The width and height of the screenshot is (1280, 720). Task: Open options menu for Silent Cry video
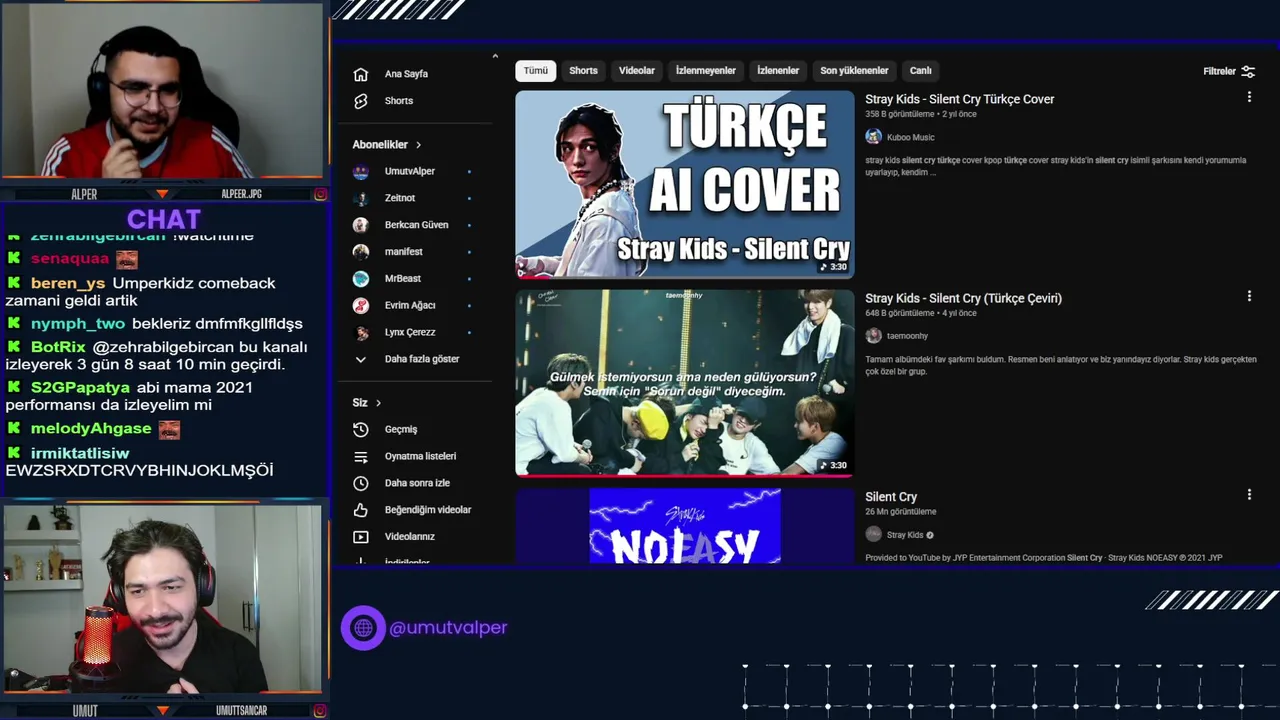[1249, 494]
